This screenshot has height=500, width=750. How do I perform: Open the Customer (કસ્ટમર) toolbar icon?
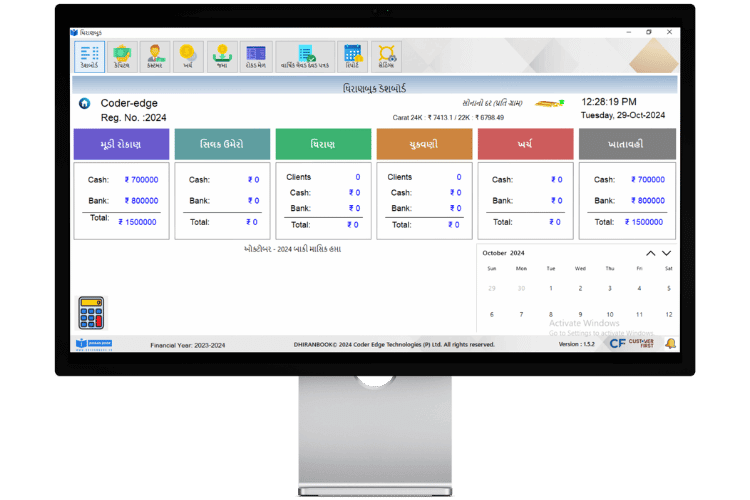point(154,56)
